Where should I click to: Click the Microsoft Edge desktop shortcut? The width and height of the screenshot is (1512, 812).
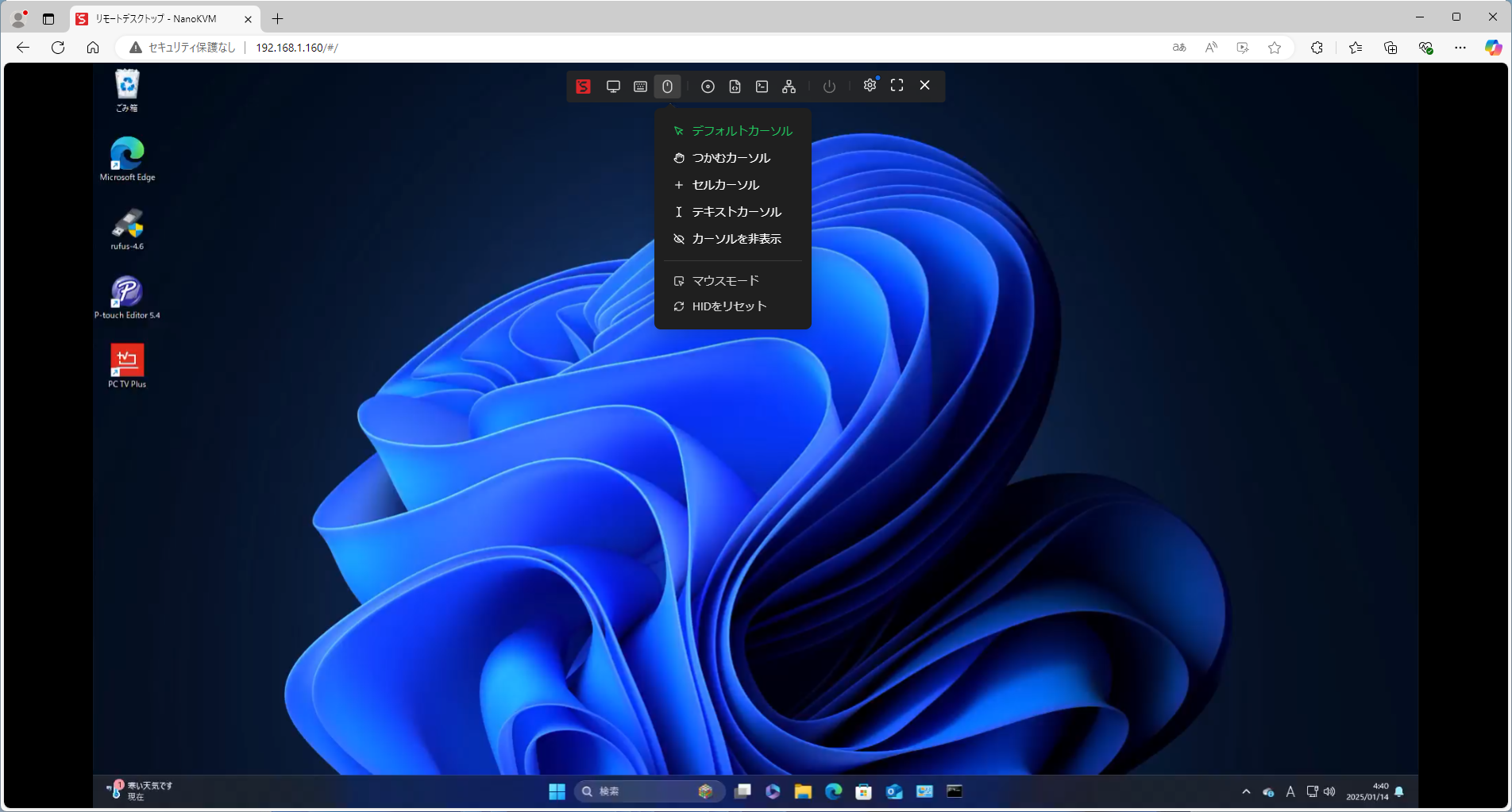pyautogui.click(x=127, y=159)
